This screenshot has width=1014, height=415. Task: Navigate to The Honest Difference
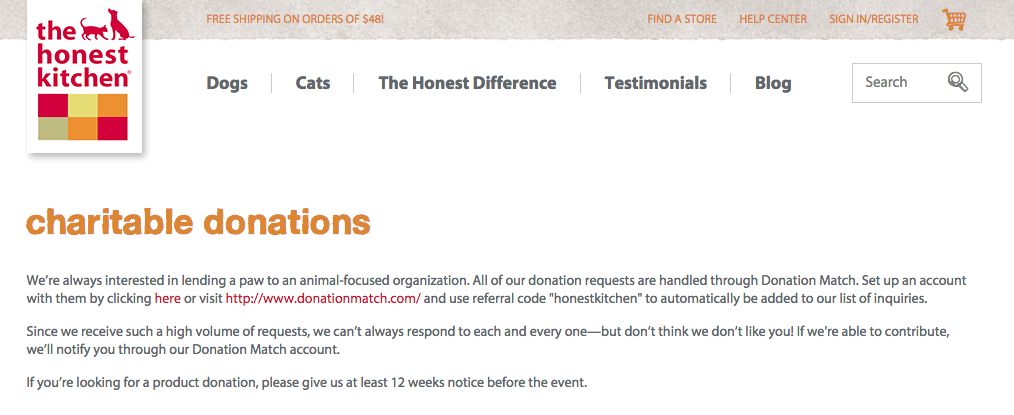tap(467, 83)
